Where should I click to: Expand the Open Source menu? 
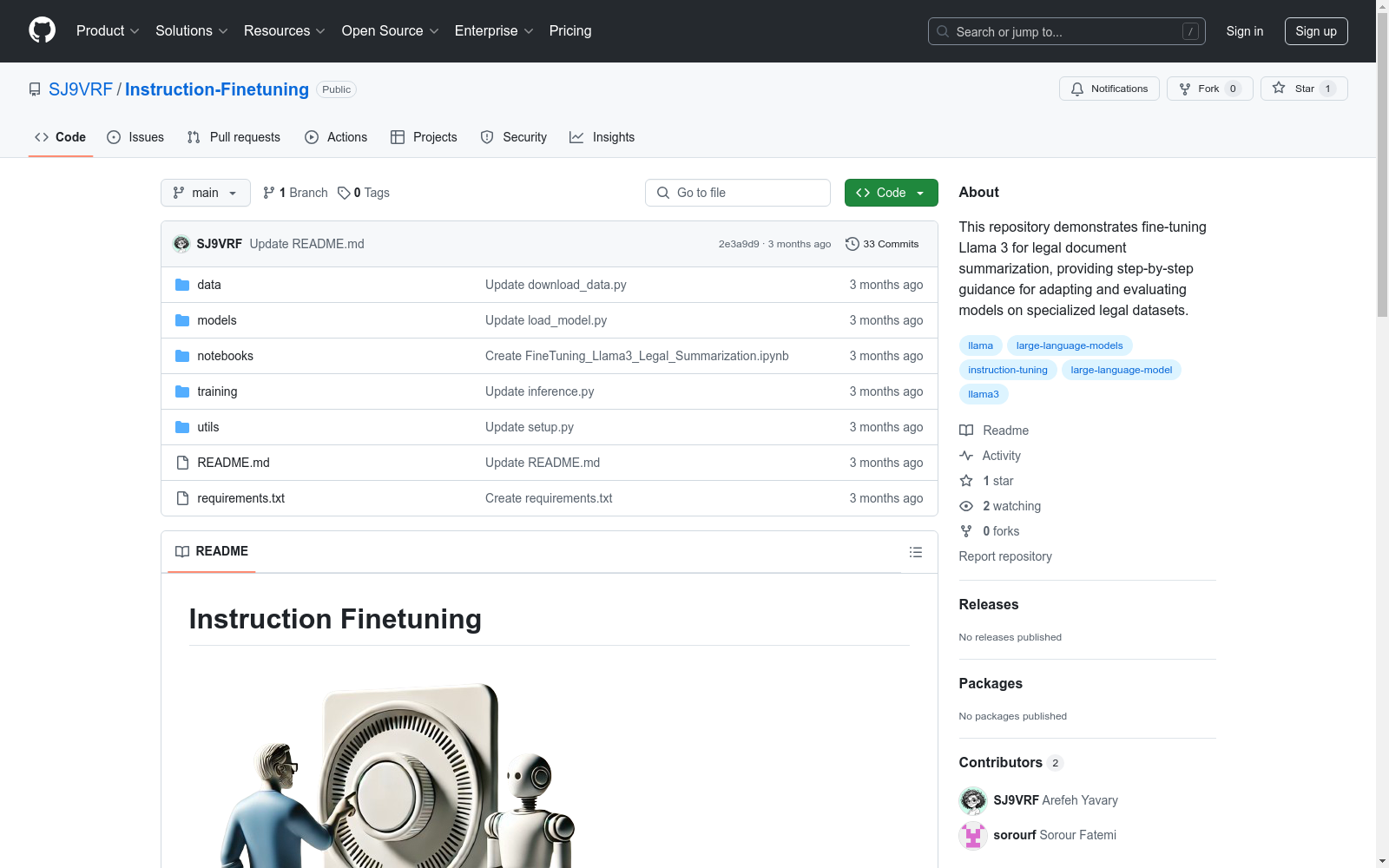point(391,30)
